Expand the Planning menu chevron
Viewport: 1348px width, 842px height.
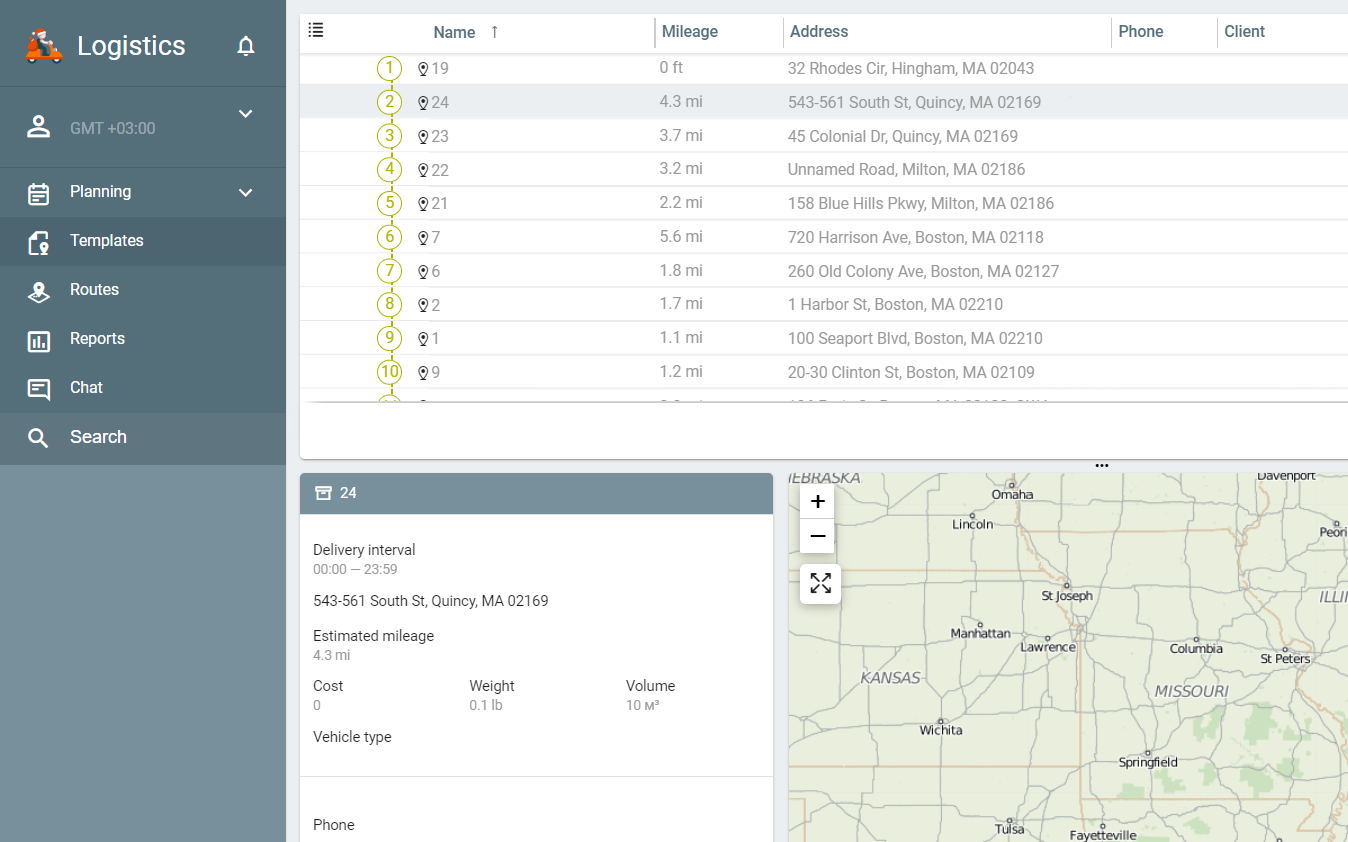(246, 193)
